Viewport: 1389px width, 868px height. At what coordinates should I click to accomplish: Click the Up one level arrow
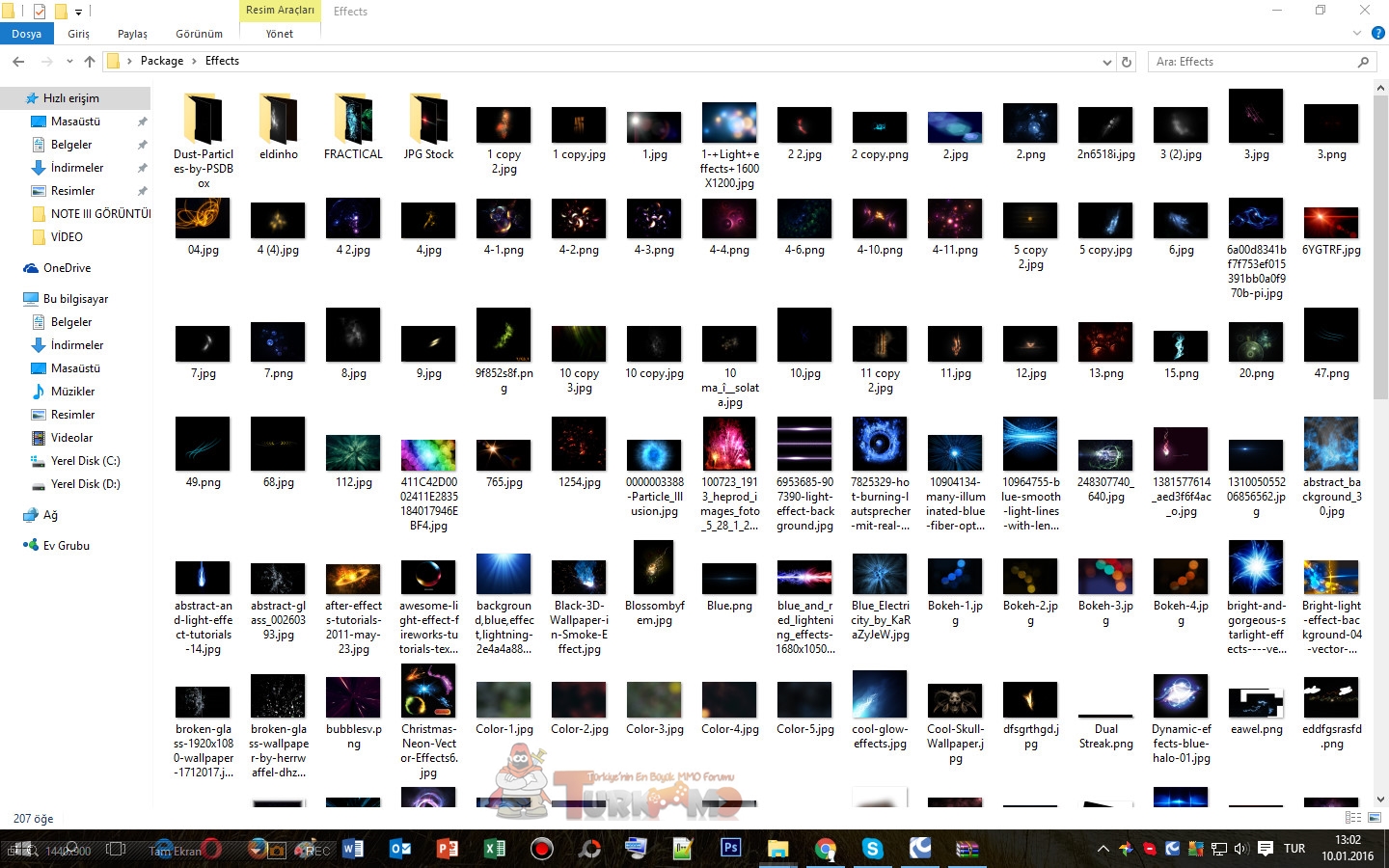(x=90, y=62)
